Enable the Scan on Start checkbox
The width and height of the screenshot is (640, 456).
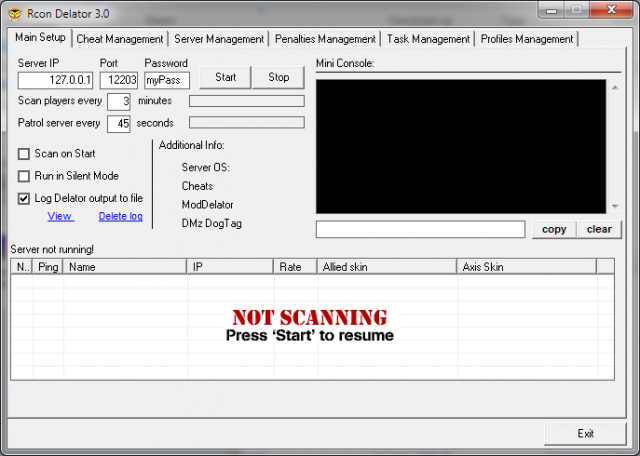(x=24, y=154)
